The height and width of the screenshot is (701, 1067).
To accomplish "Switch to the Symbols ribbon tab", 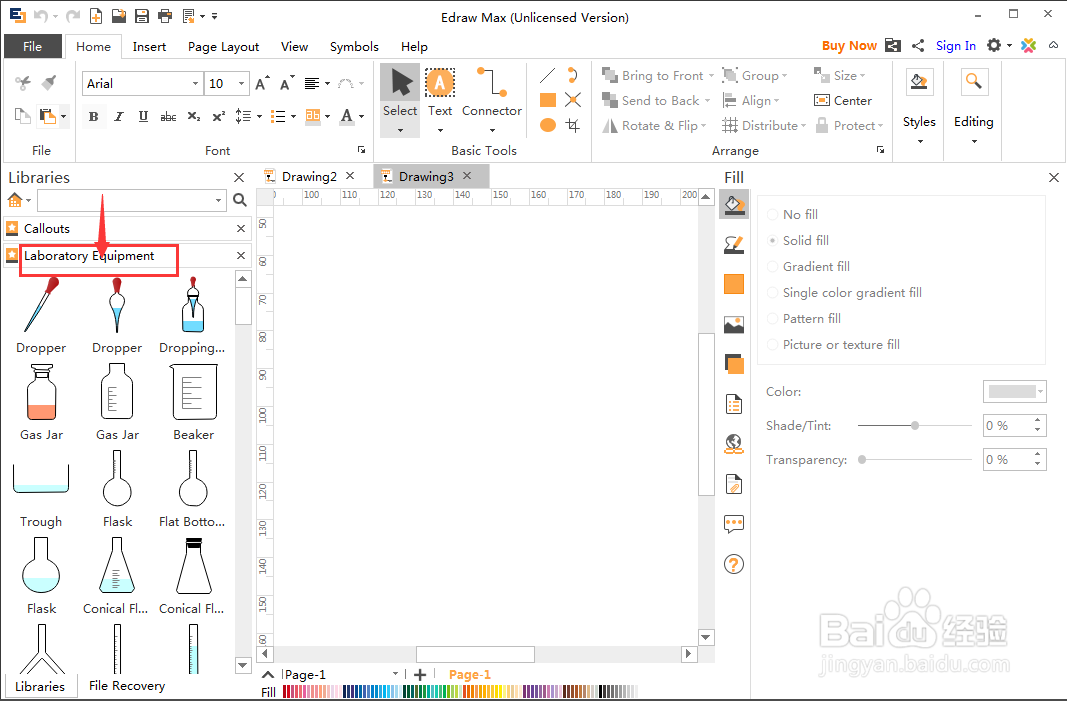I will (x=354, y=46).
